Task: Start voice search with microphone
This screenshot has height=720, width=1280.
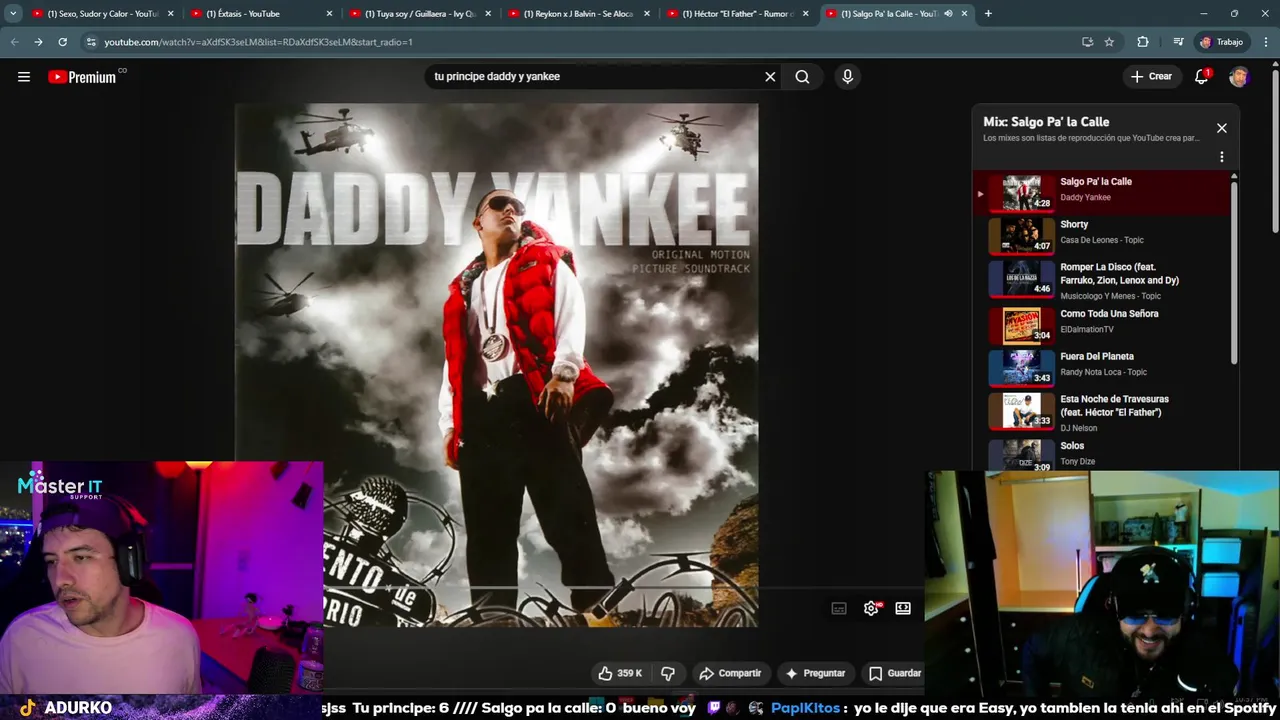Action: 847,77
